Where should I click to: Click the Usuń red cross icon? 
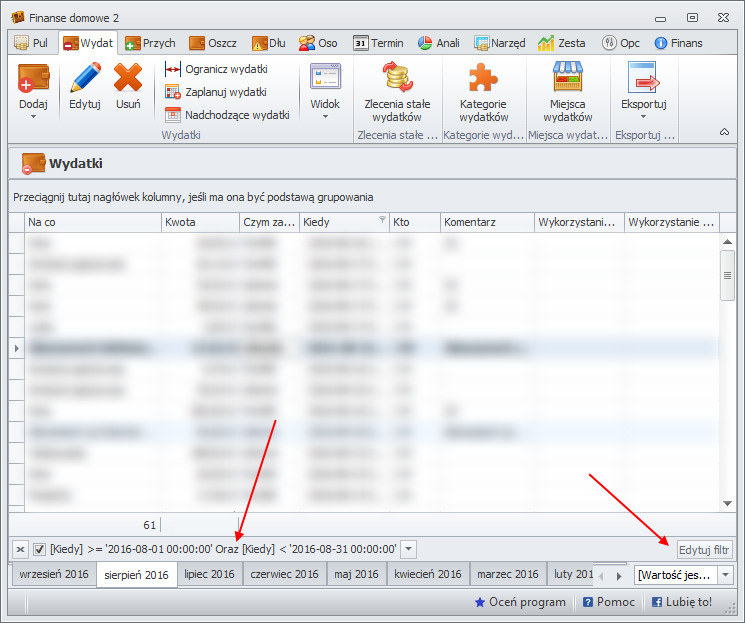tap(128, 79)
